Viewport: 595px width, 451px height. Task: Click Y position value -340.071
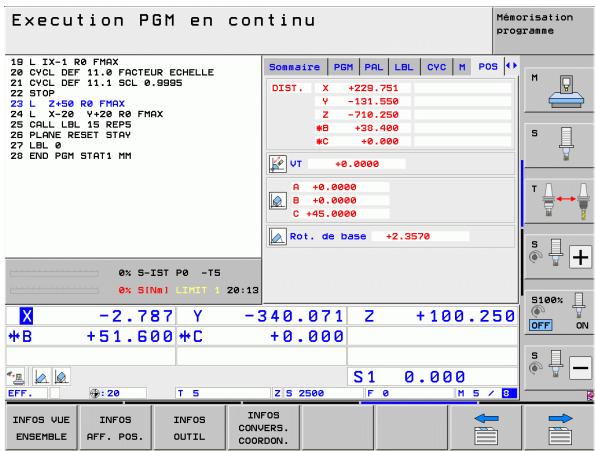[293, 316]
